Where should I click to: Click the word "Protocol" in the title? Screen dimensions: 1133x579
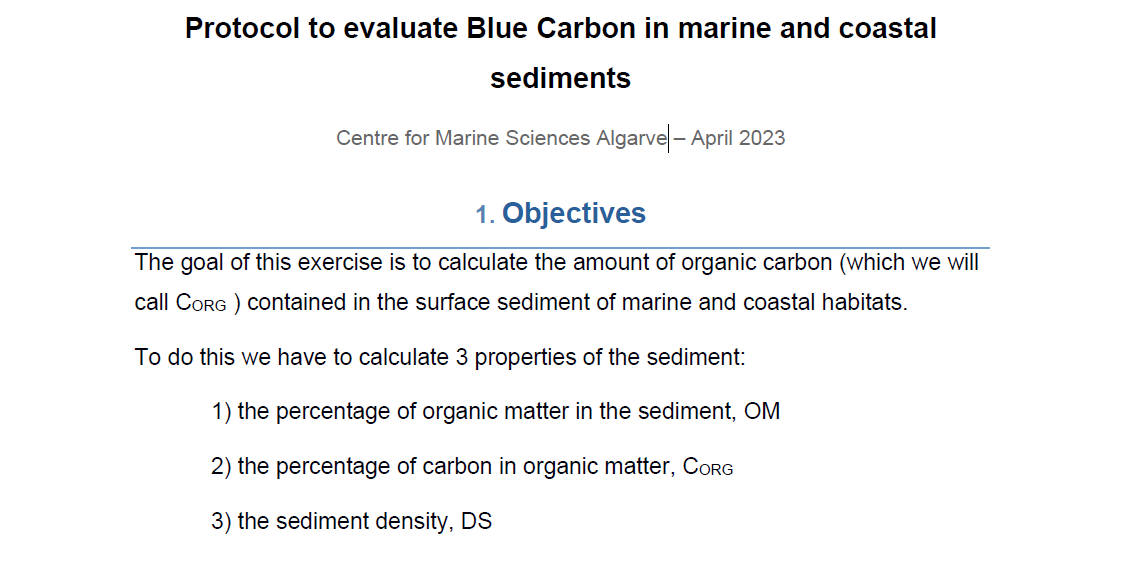point(243,28)
